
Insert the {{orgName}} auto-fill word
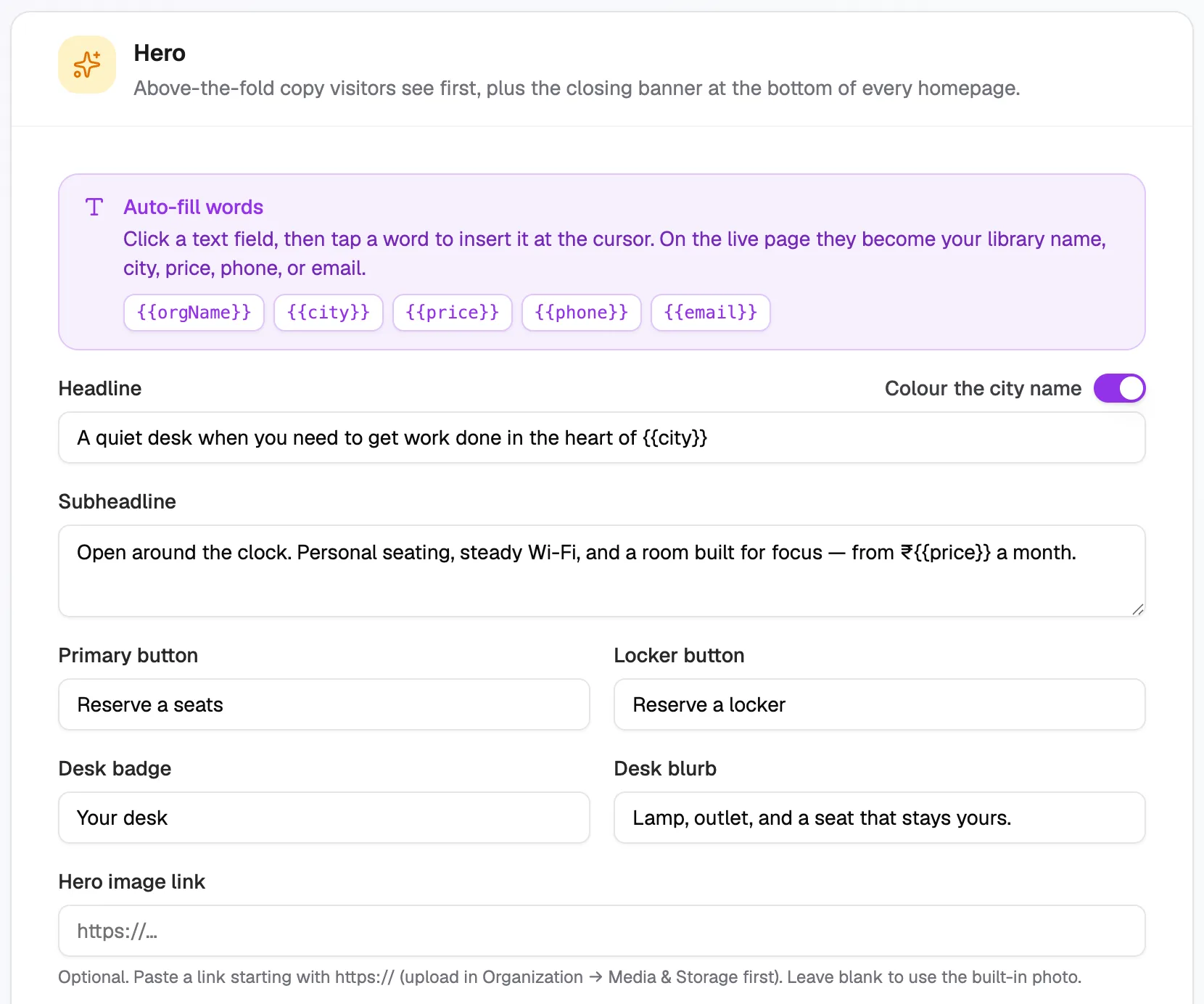tap(194, 313)
